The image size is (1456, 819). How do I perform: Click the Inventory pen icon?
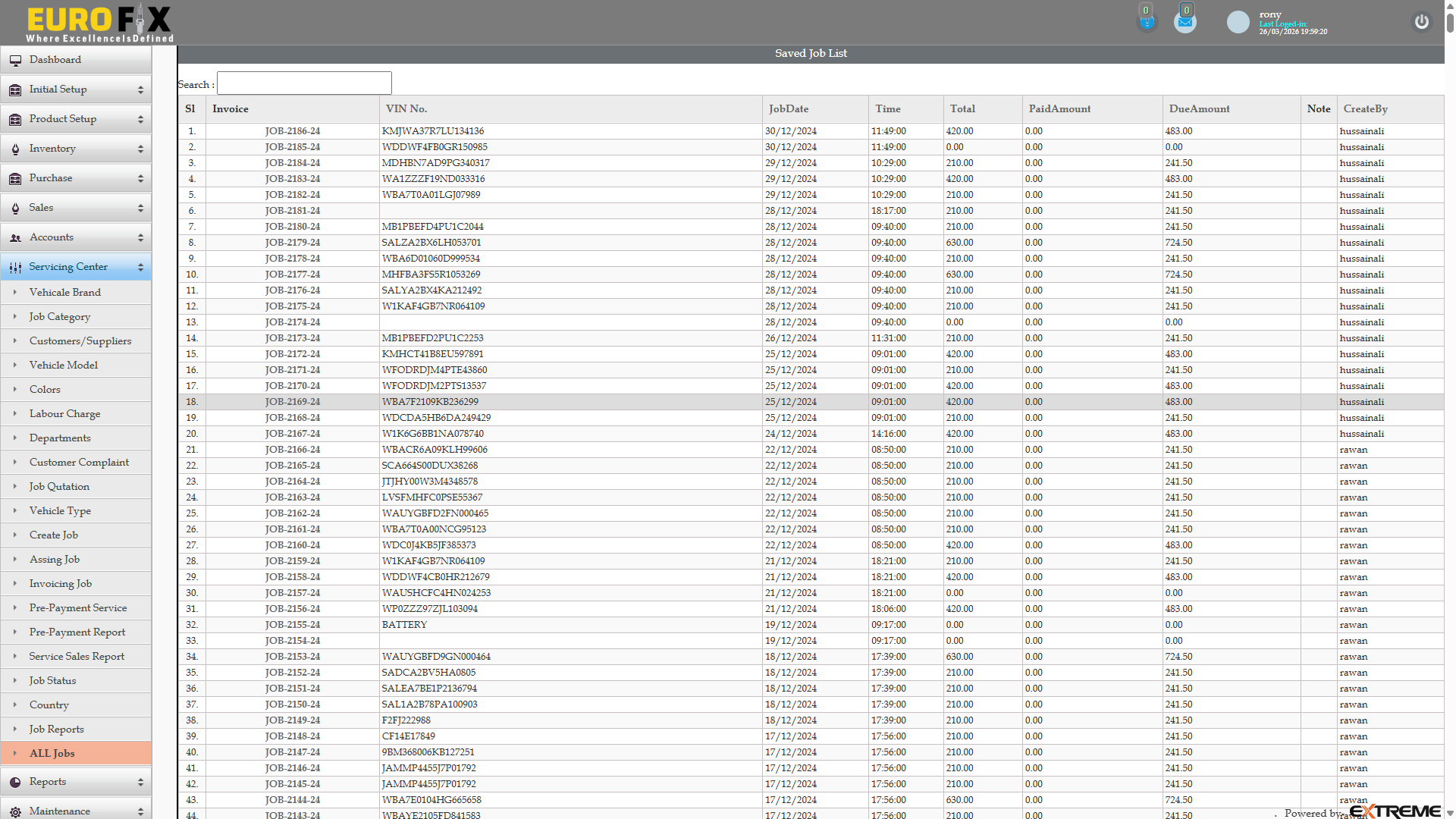[14, 149]
